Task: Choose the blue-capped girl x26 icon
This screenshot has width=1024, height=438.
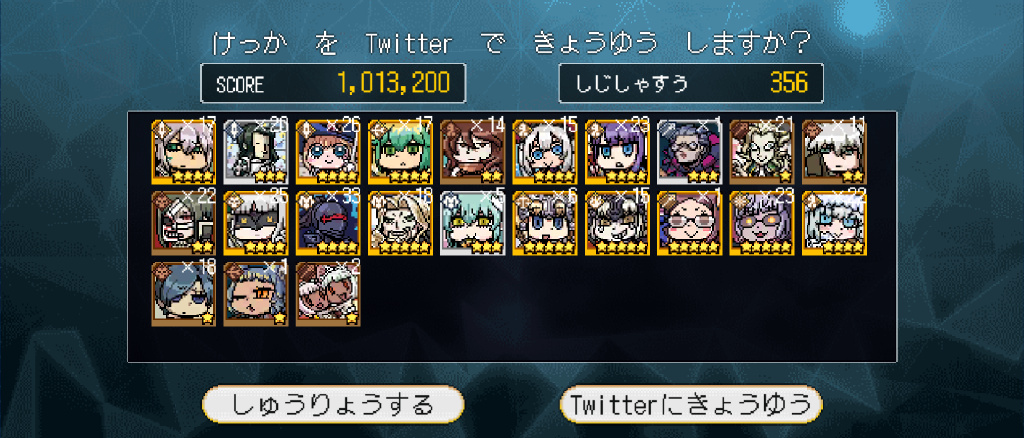Action: pyautogui.click(x=328, y=151)
